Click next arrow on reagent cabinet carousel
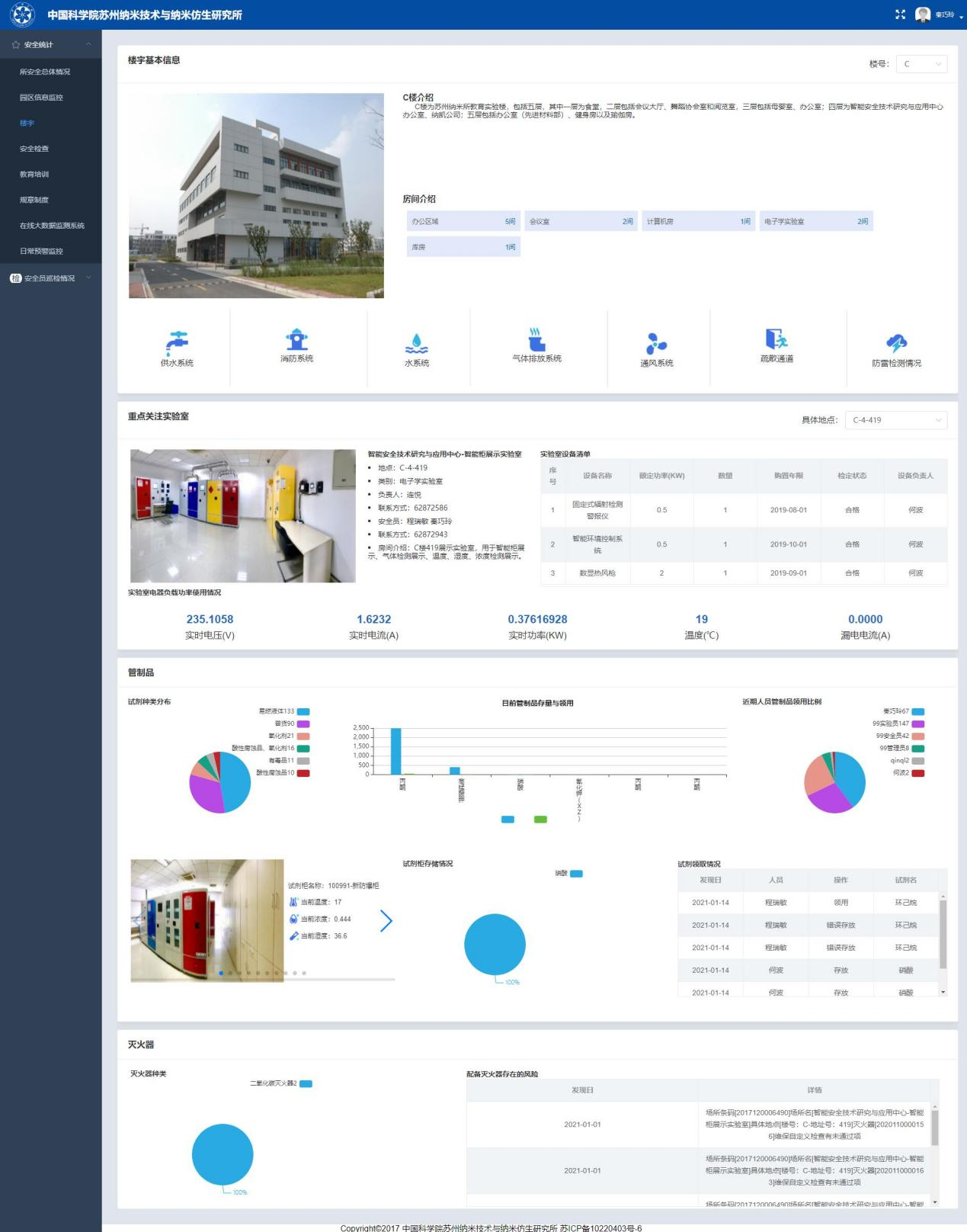 pyautogui.click(x=386, y=921)
